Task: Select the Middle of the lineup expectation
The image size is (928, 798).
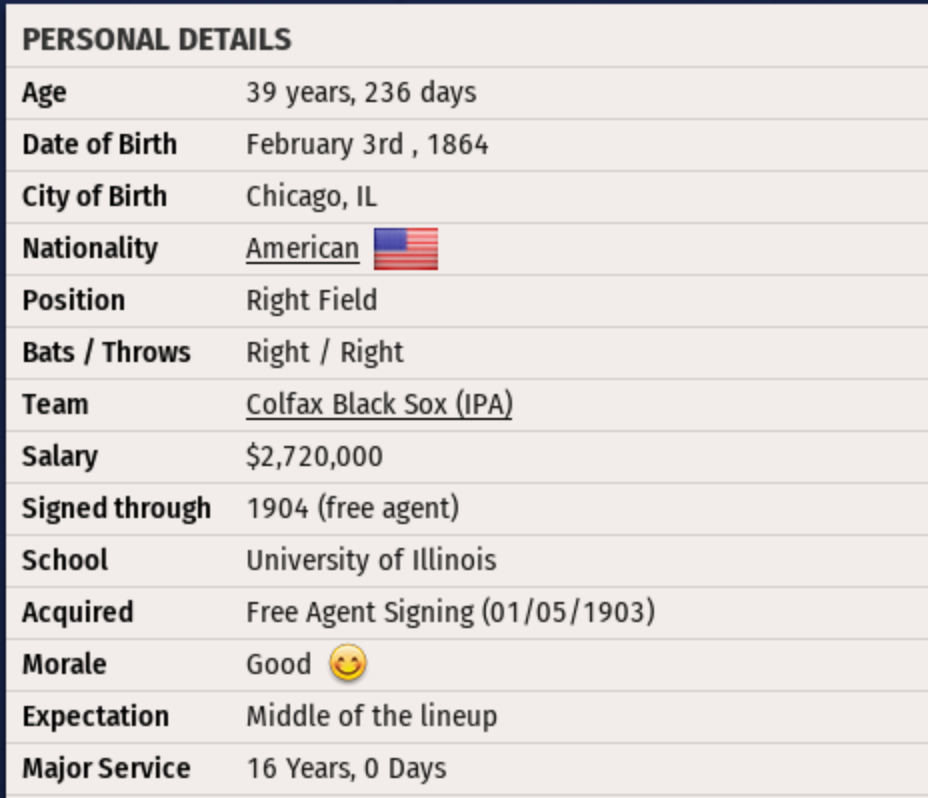Action: point(371,716)
